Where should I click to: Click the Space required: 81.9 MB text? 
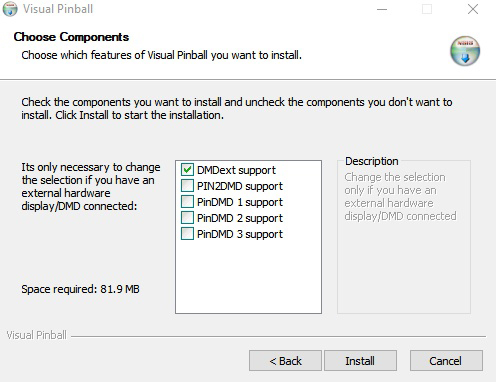pos(80,289)
